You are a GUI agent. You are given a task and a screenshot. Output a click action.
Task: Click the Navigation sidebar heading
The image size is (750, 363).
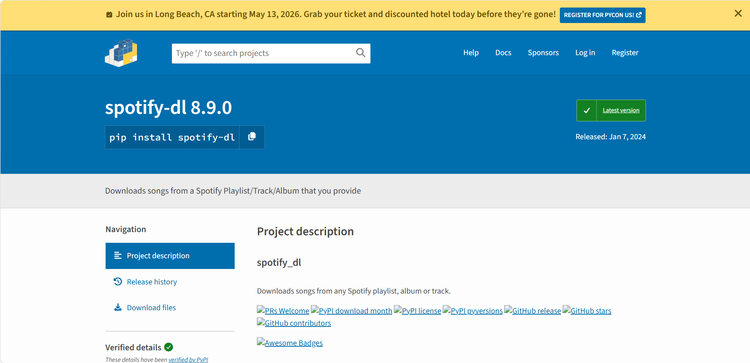tap(126, 229)
